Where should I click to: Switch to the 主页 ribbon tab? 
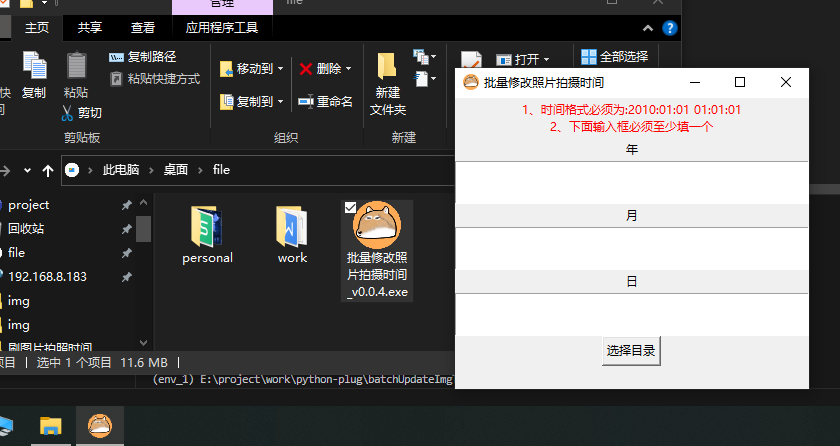(x=37, y=28)
